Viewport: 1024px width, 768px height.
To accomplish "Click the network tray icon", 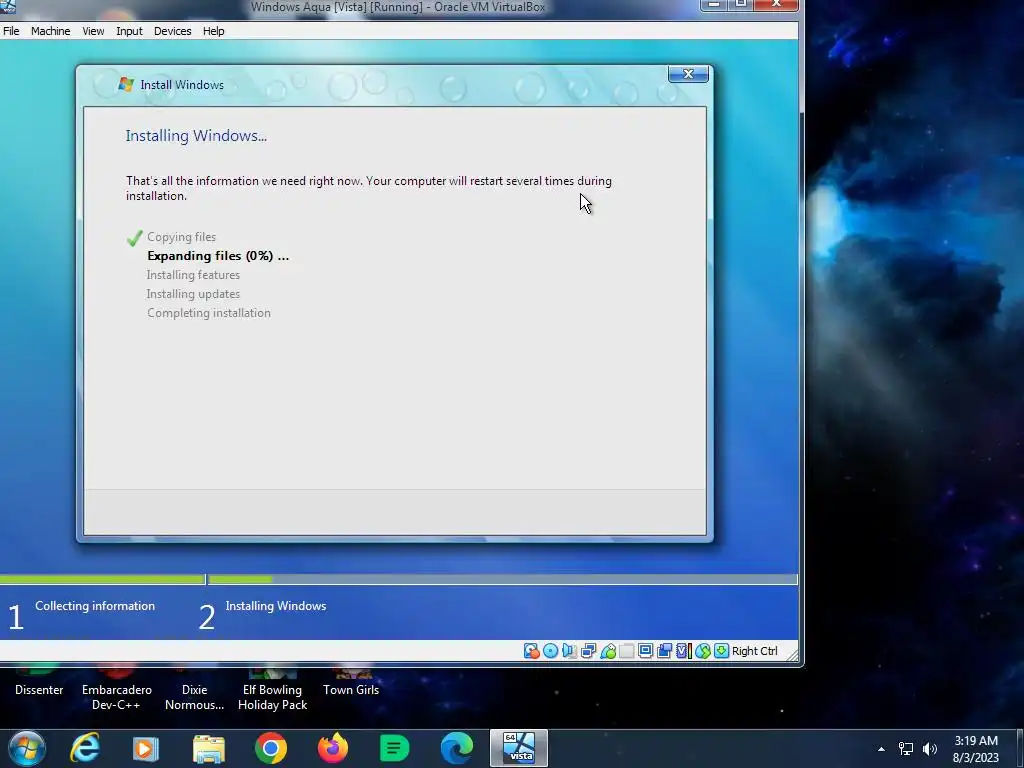I will pos(906,749).
